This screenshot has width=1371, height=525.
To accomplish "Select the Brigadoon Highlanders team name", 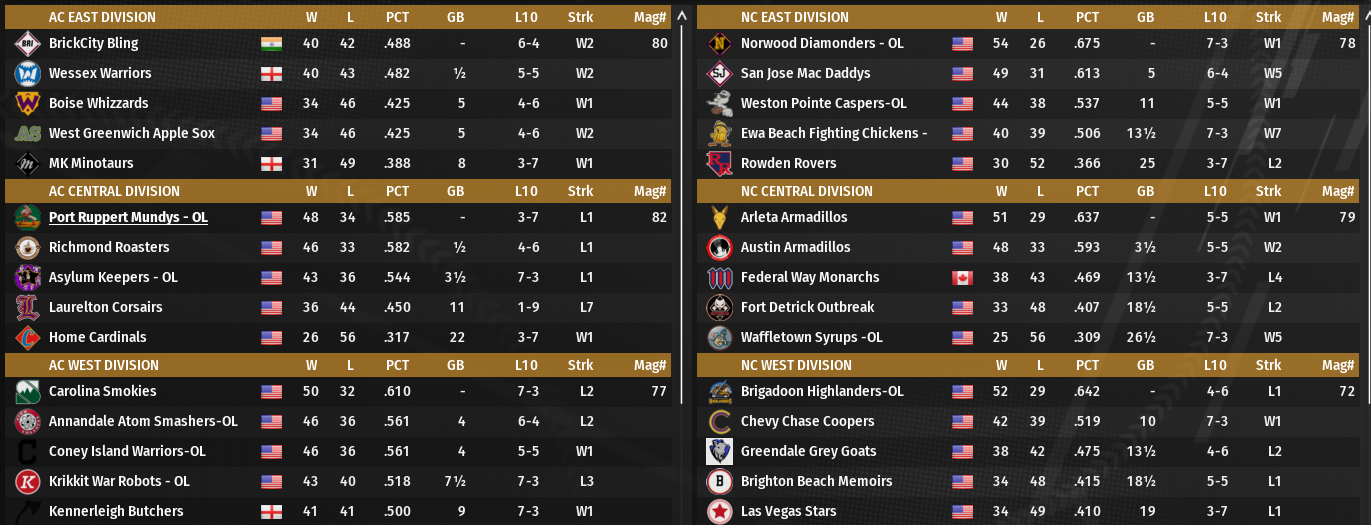I will (822, 392).
